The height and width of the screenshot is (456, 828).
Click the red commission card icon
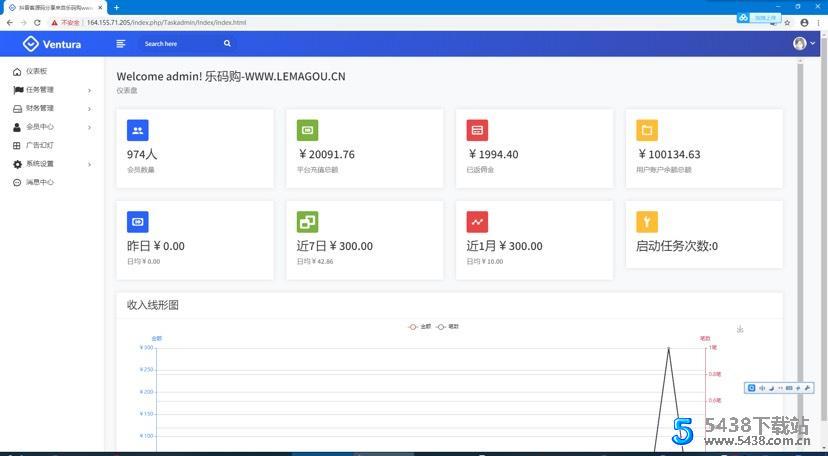(x=477, y=130)
